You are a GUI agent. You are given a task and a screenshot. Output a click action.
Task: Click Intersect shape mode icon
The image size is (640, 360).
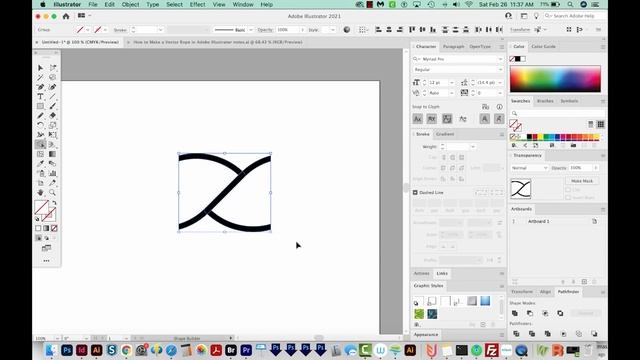545,313
